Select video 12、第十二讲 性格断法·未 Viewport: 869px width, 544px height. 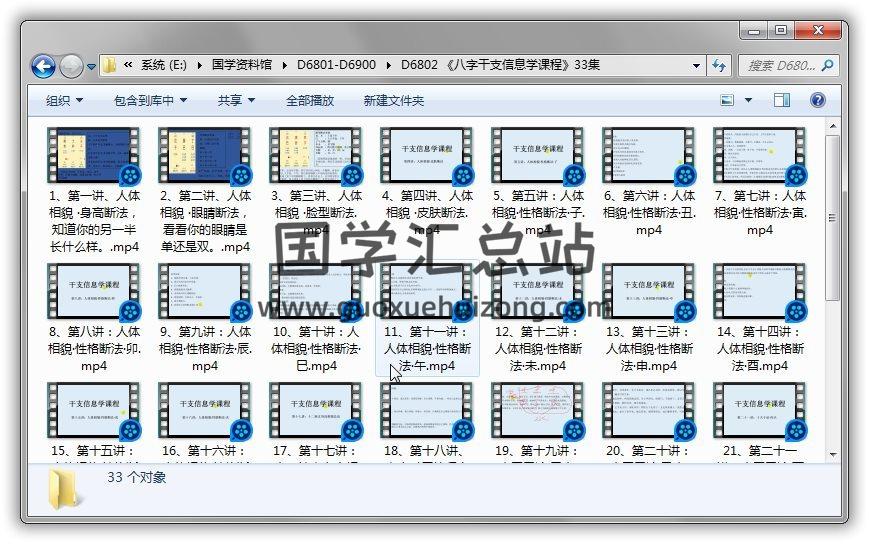(538, 318)
